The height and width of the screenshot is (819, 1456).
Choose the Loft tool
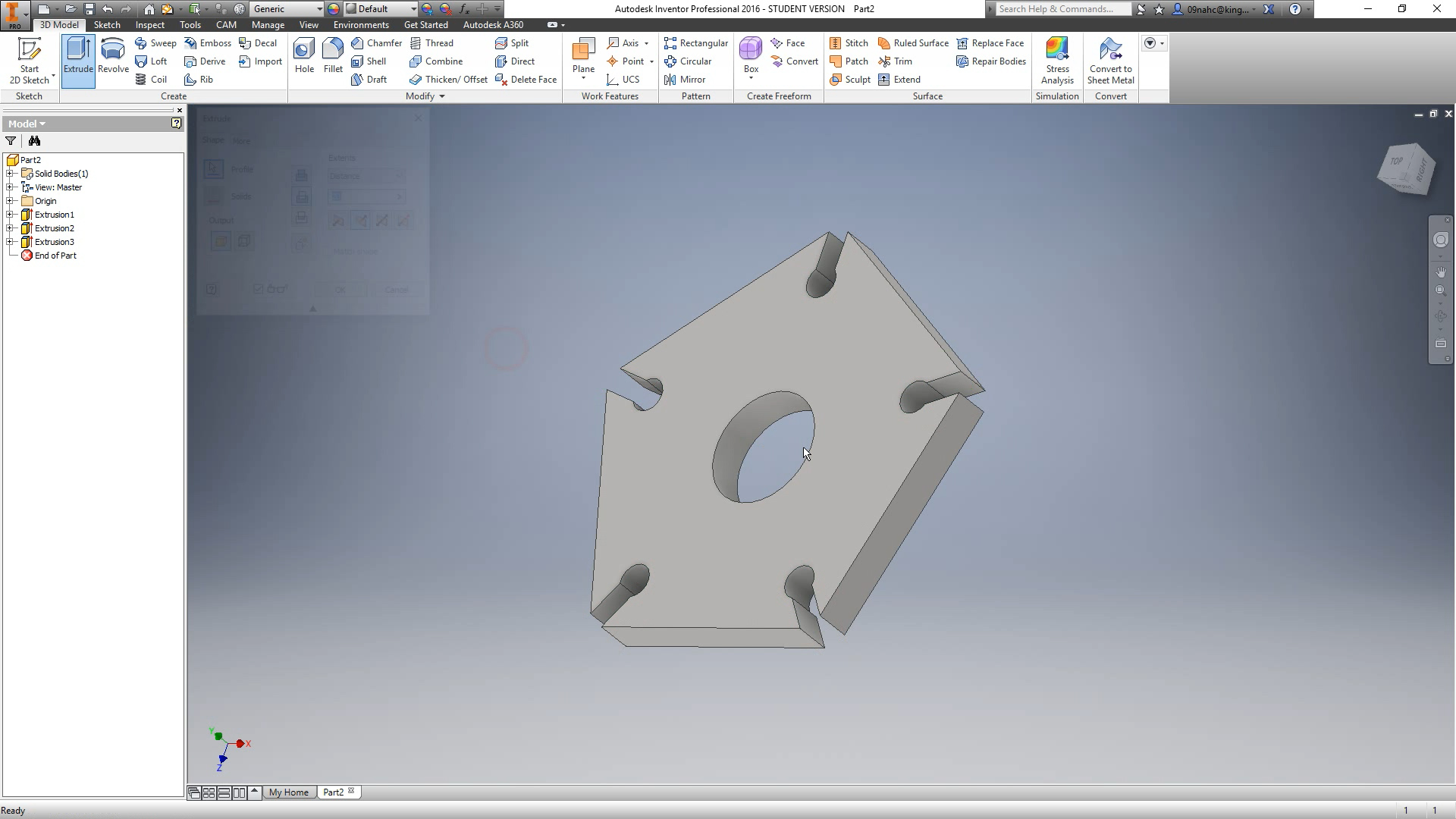(151, 61)
